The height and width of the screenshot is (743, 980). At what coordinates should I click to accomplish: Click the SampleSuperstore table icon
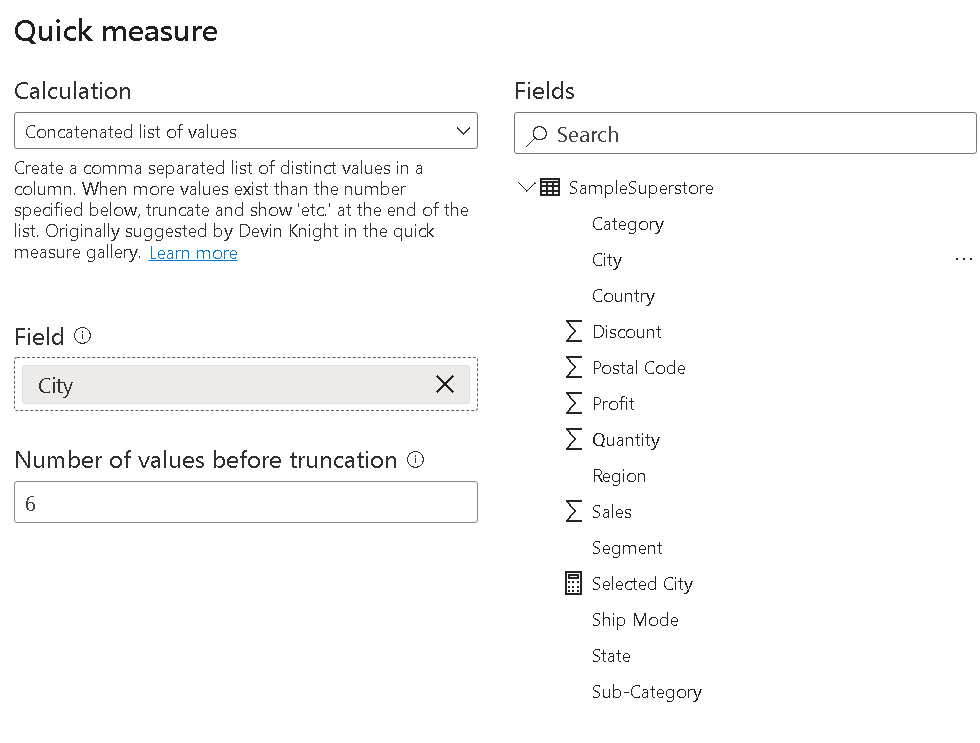coord(550,188)
